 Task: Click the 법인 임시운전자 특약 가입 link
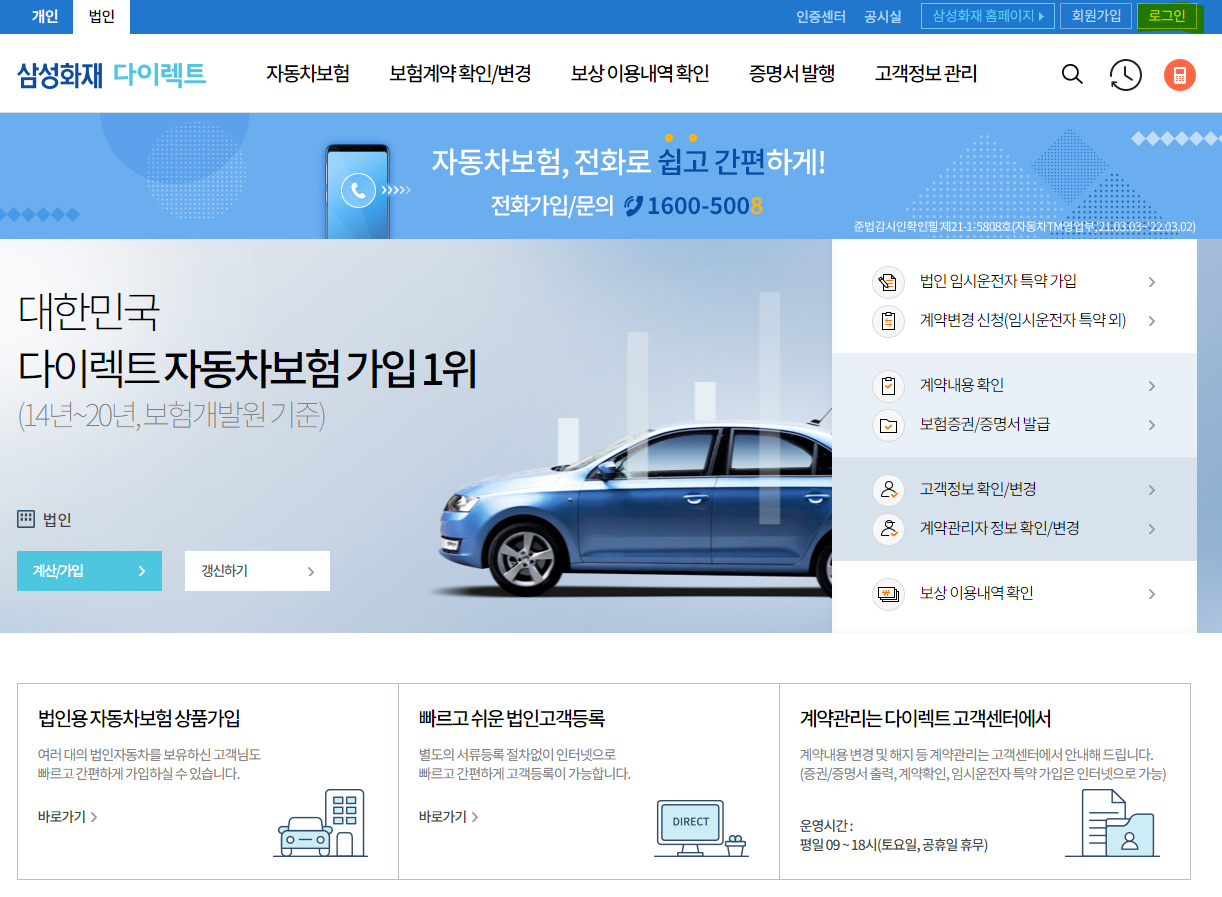(998, 282)
